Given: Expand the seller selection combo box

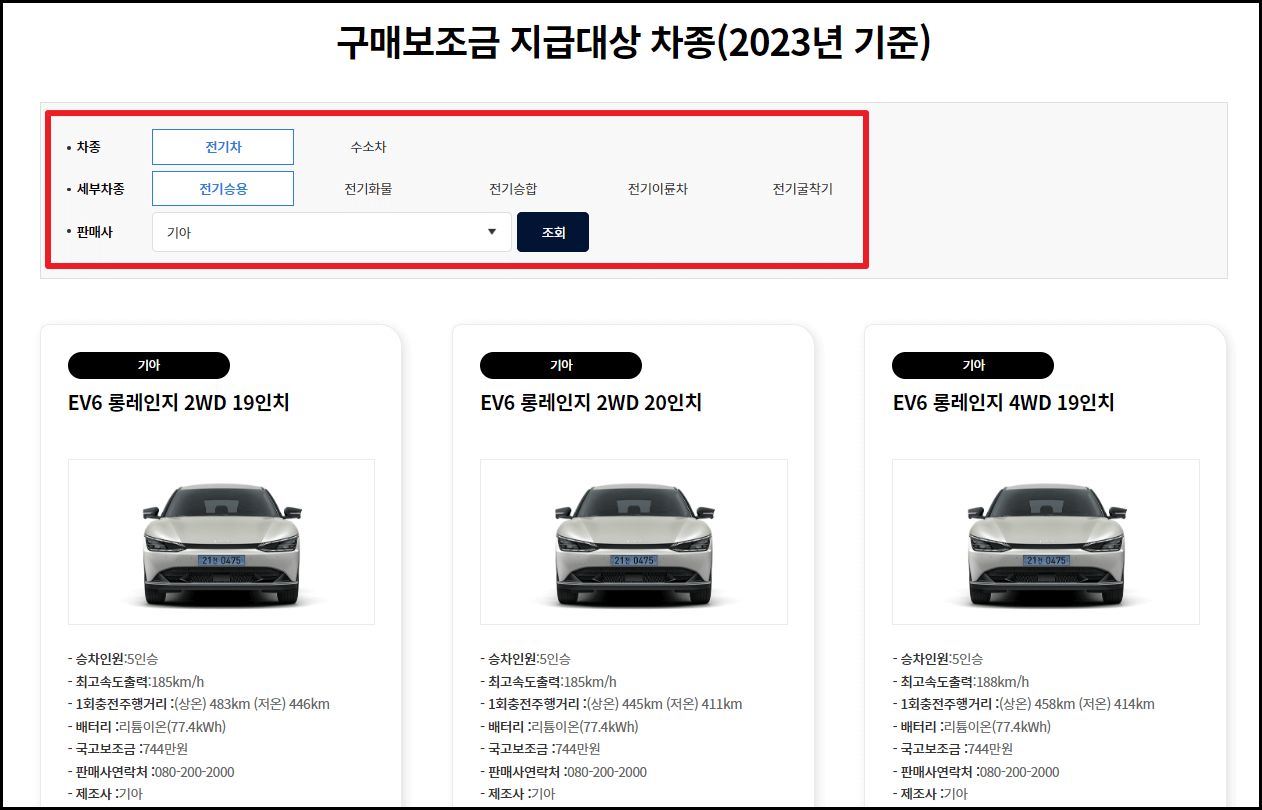Looking at the screenshot, I should (331, 231).
